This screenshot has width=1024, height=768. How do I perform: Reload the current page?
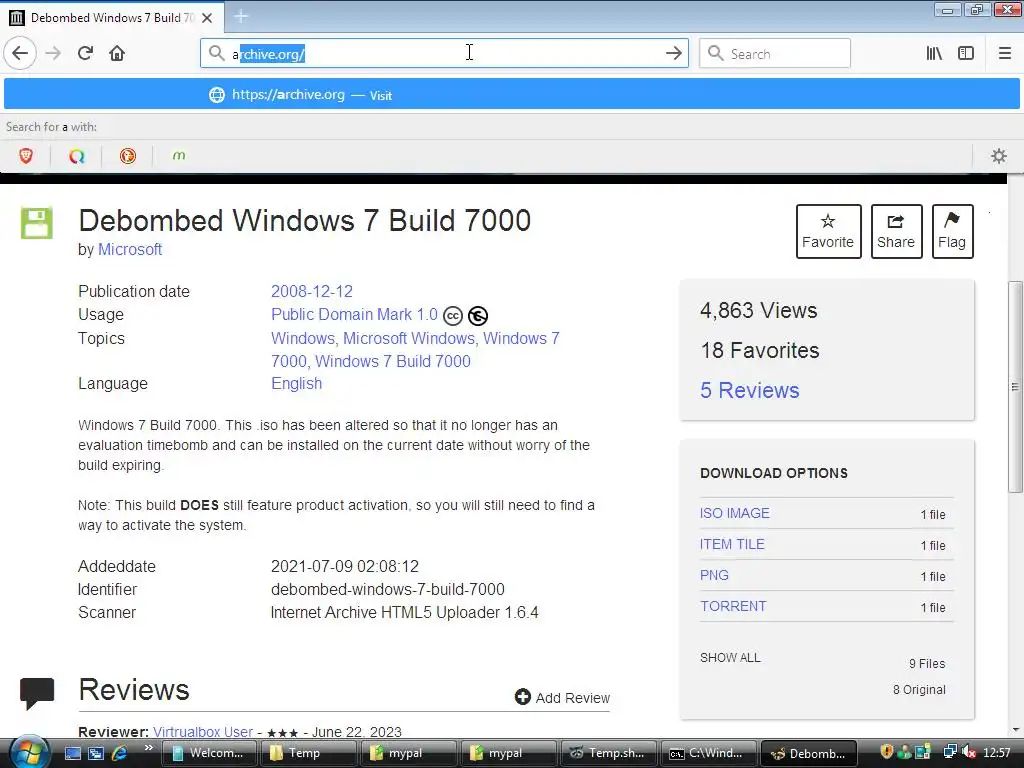click(85, 53)
